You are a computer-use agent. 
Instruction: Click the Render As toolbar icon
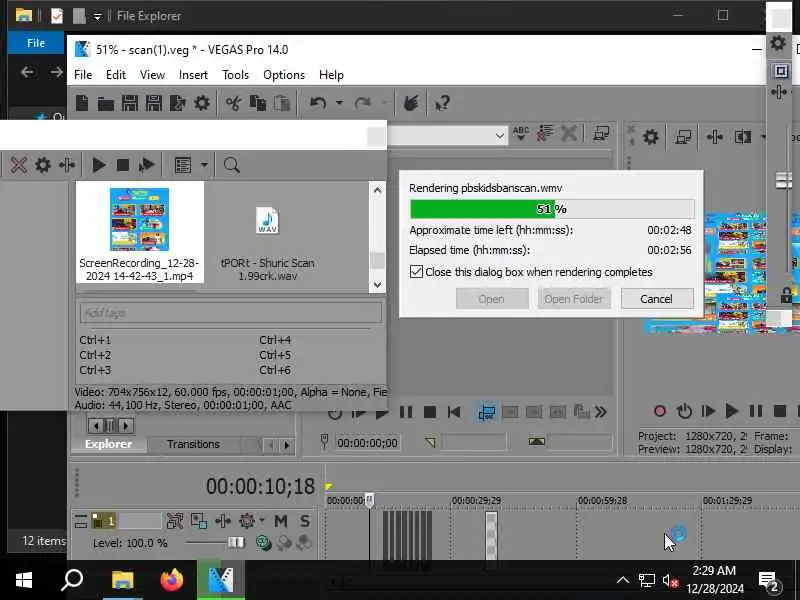pos(178,104)
